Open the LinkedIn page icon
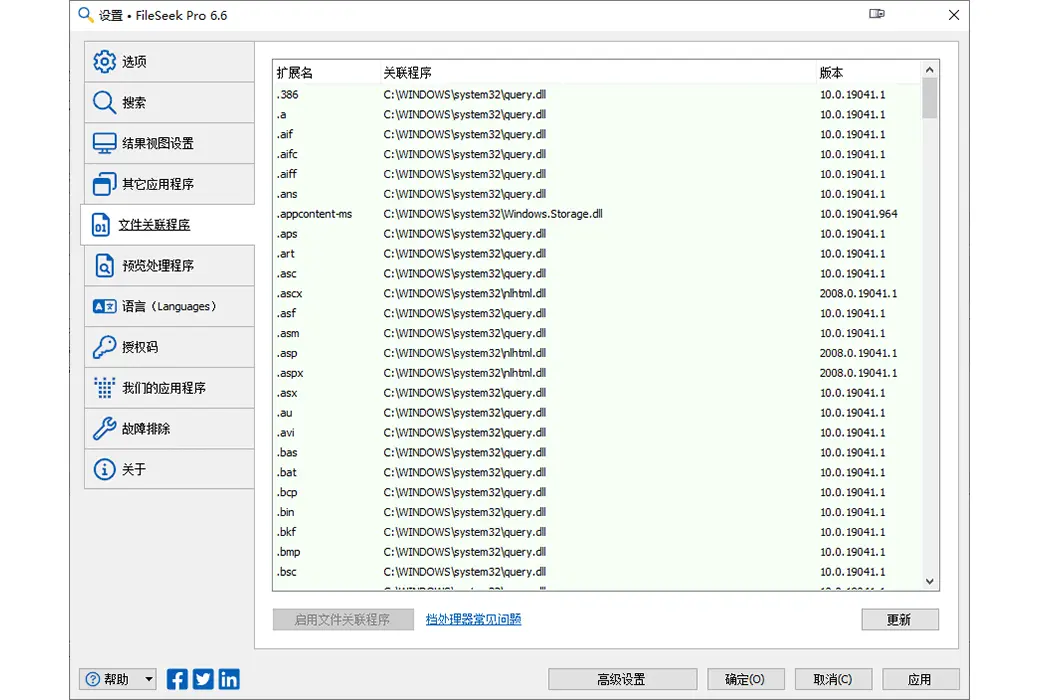Screen dimensions: 1040x700 pyautogui.click(x=229, y=679)
